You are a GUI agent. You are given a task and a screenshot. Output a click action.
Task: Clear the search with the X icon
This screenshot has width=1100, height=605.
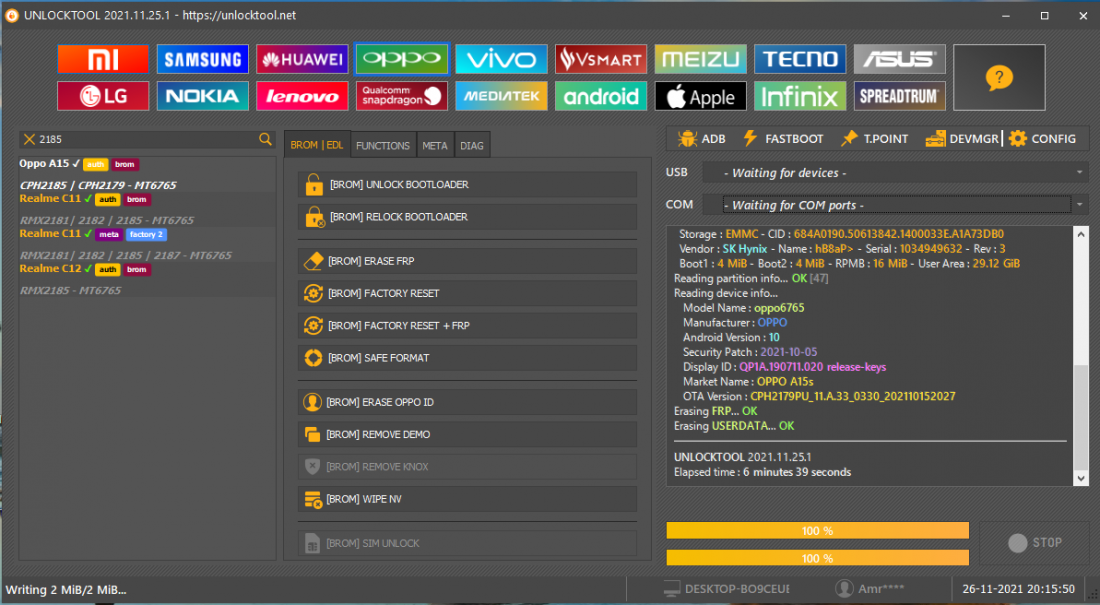29,139
